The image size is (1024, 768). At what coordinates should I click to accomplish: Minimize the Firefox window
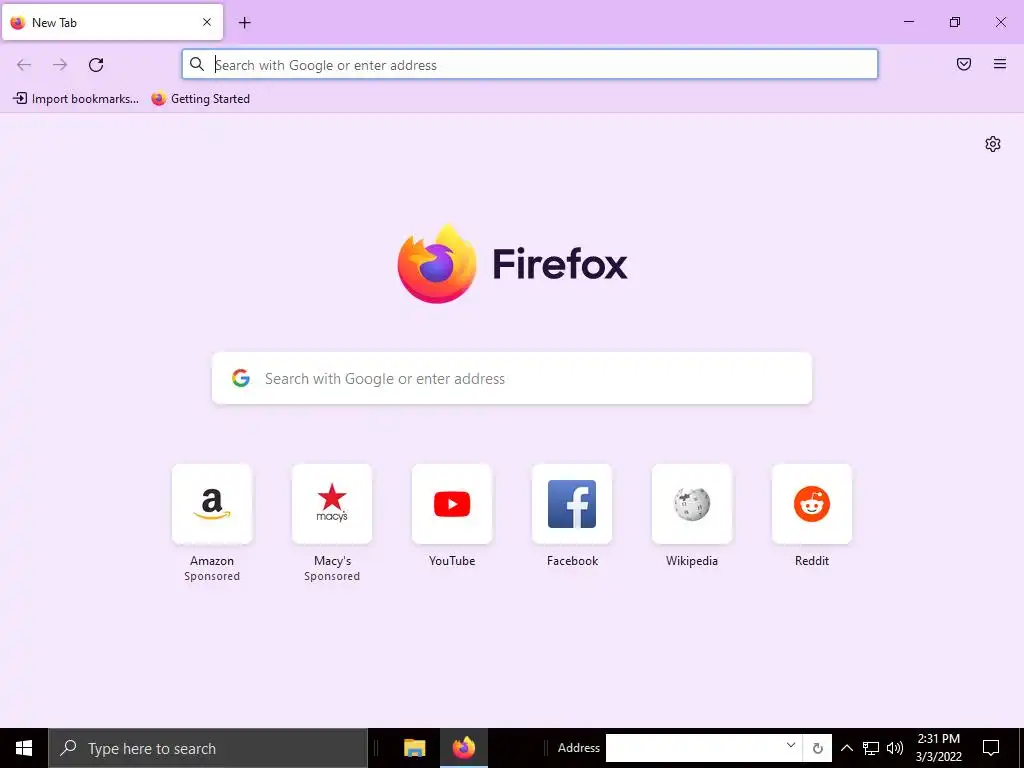(x=908, y=22)
